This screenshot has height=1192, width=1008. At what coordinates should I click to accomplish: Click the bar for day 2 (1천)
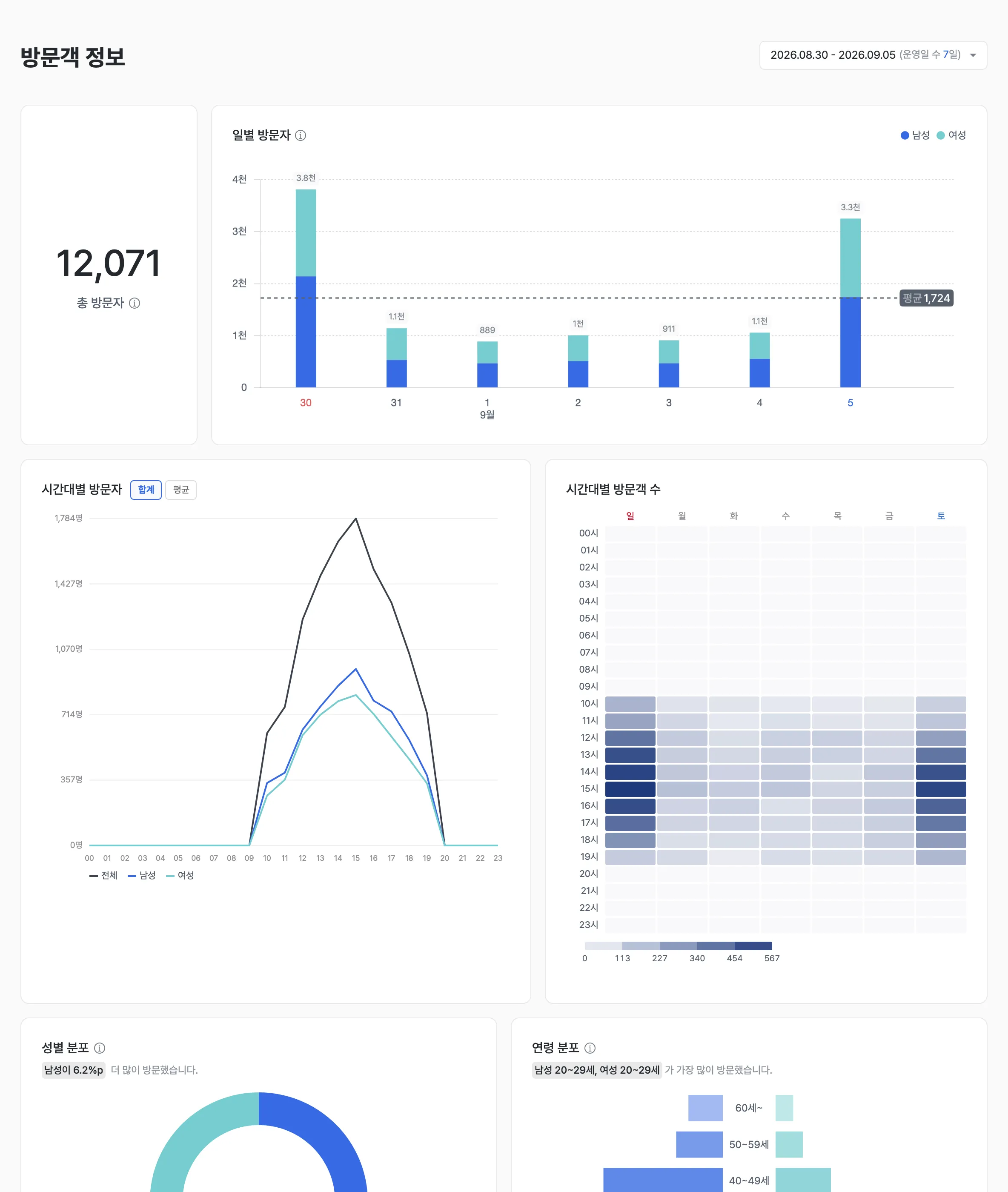coord(578,361)
